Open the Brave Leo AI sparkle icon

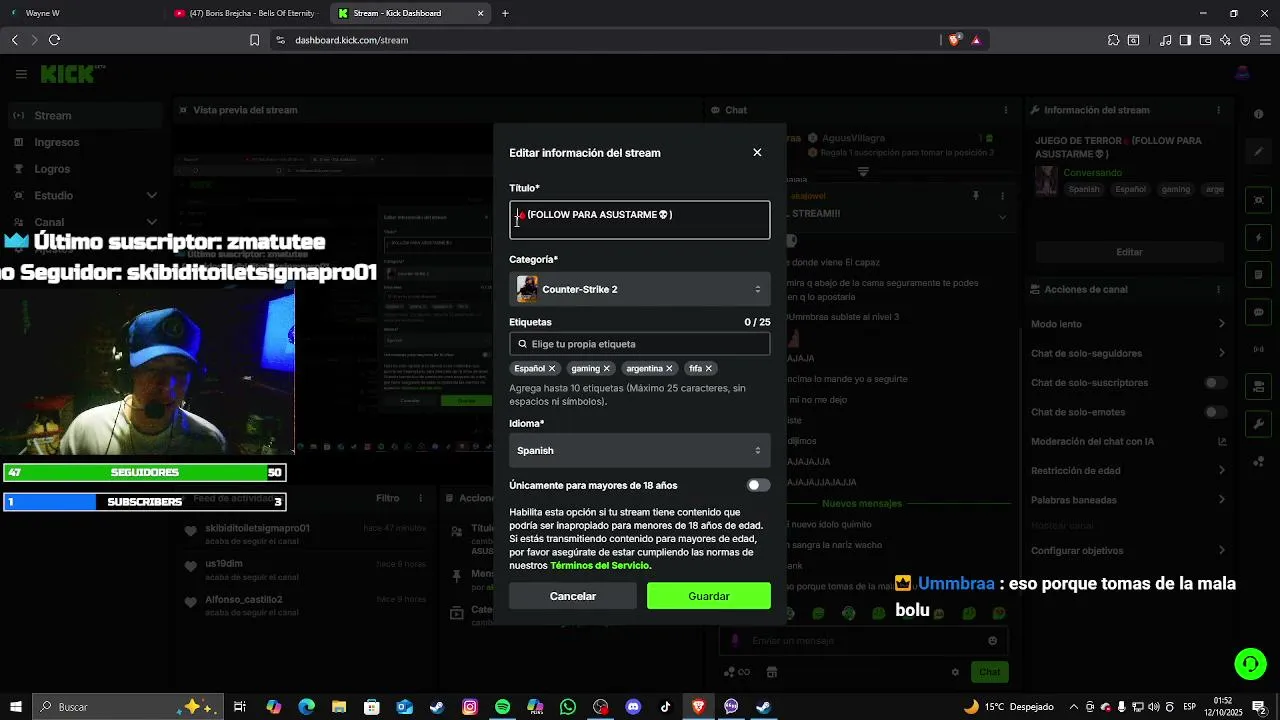pyautogui.click(x=1225, y=40)
